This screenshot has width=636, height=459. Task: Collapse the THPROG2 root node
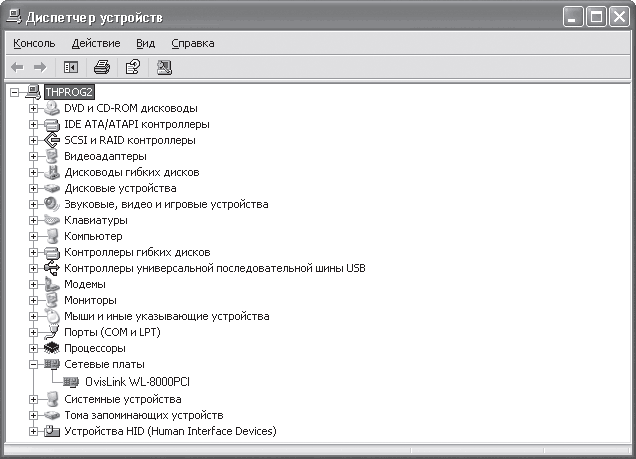[14, 92]
